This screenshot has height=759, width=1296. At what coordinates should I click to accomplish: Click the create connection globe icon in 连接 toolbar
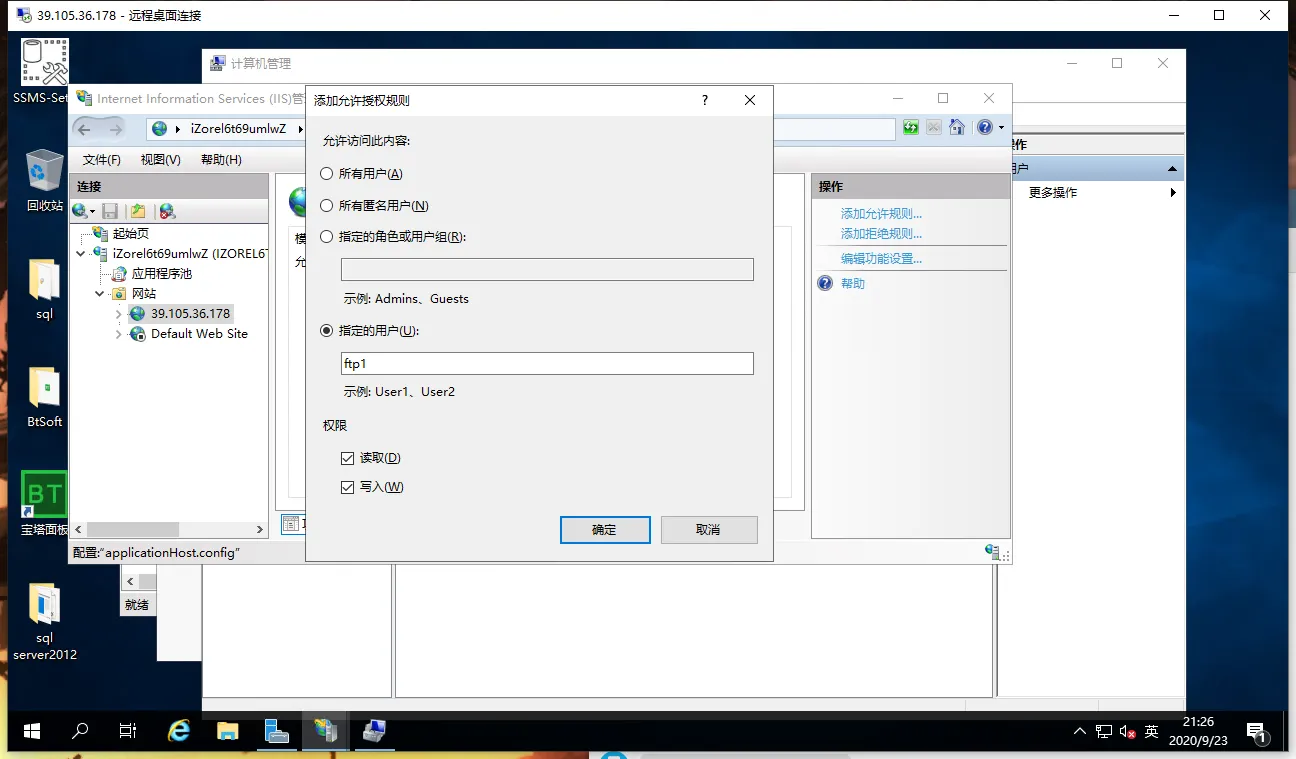(x=80, y=211)
